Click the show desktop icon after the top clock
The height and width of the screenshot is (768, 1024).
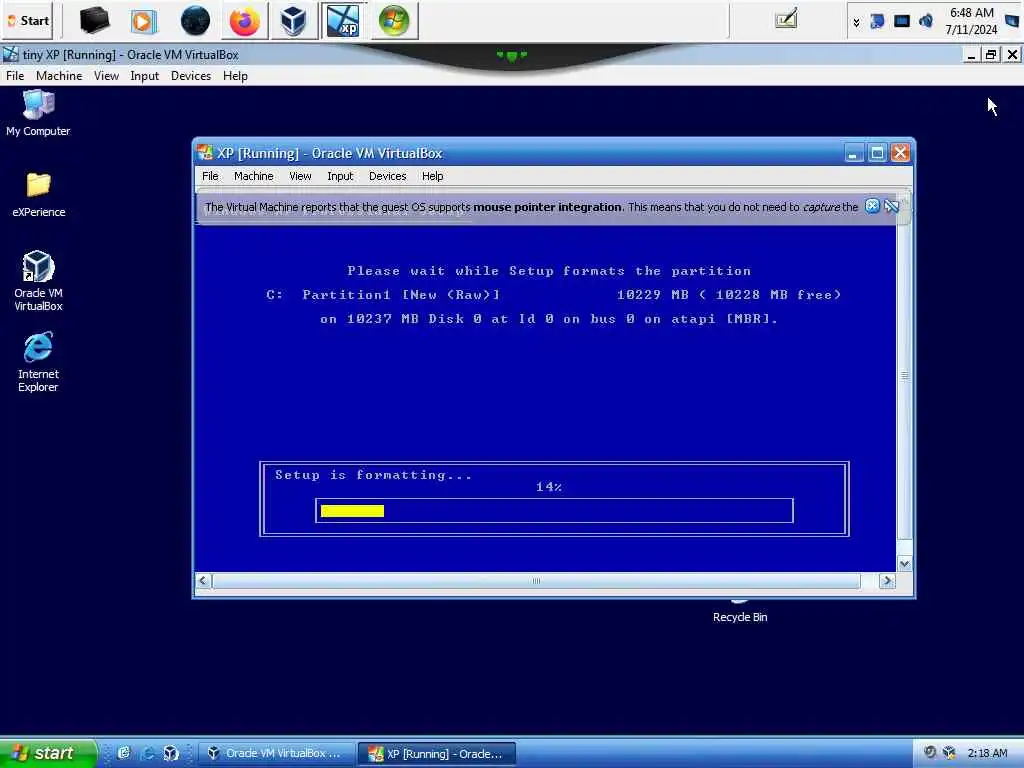[x=1012, y=21]
